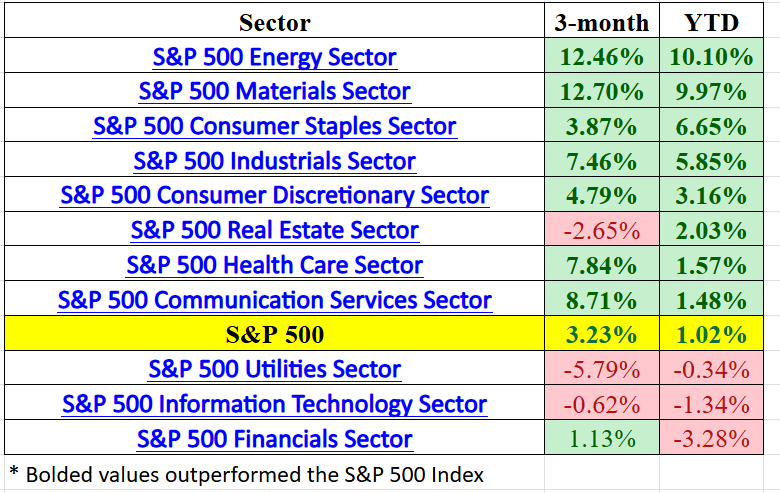Click the S&P 500 Health Care Sector link
This screenshot has width=780, height=493.
tap(275, 265)
